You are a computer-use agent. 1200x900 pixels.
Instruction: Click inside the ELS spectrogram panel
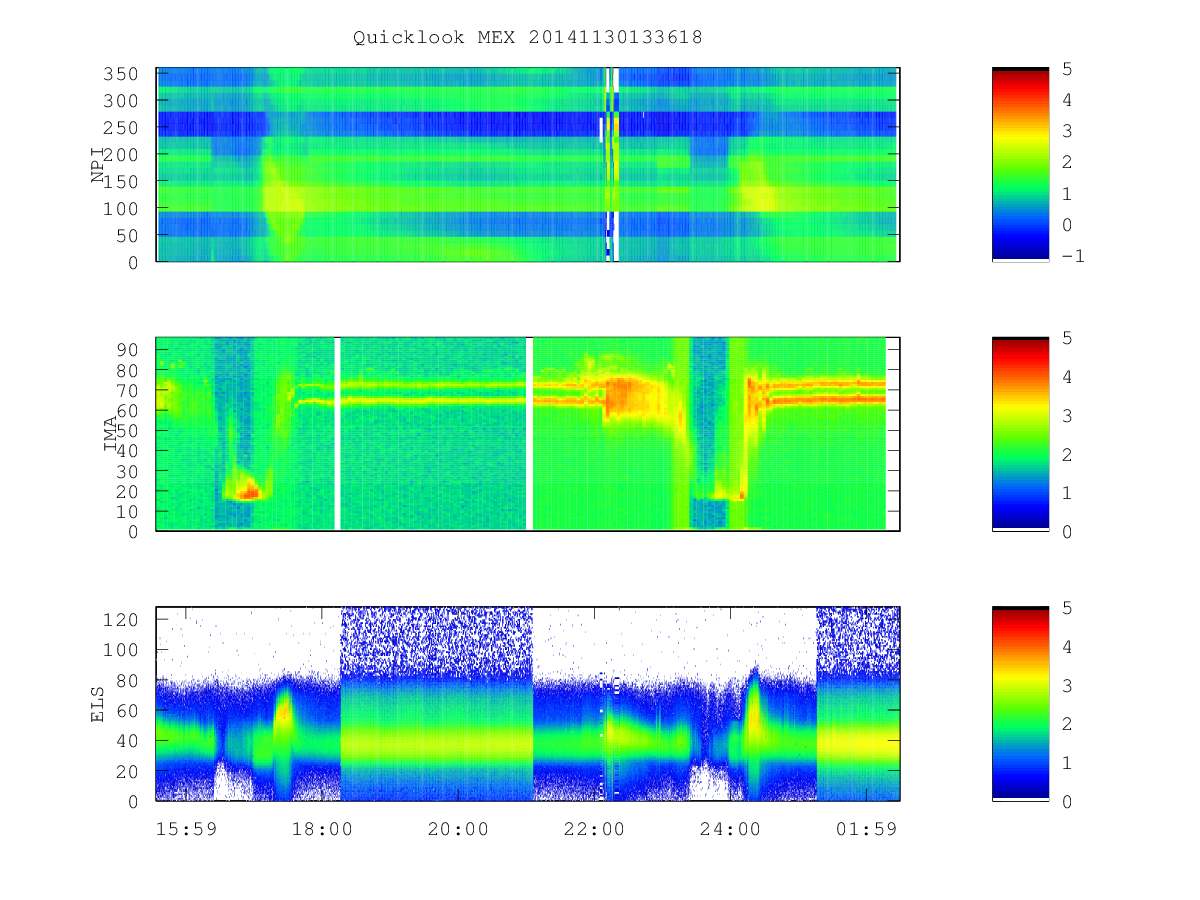tap(528, 704)
